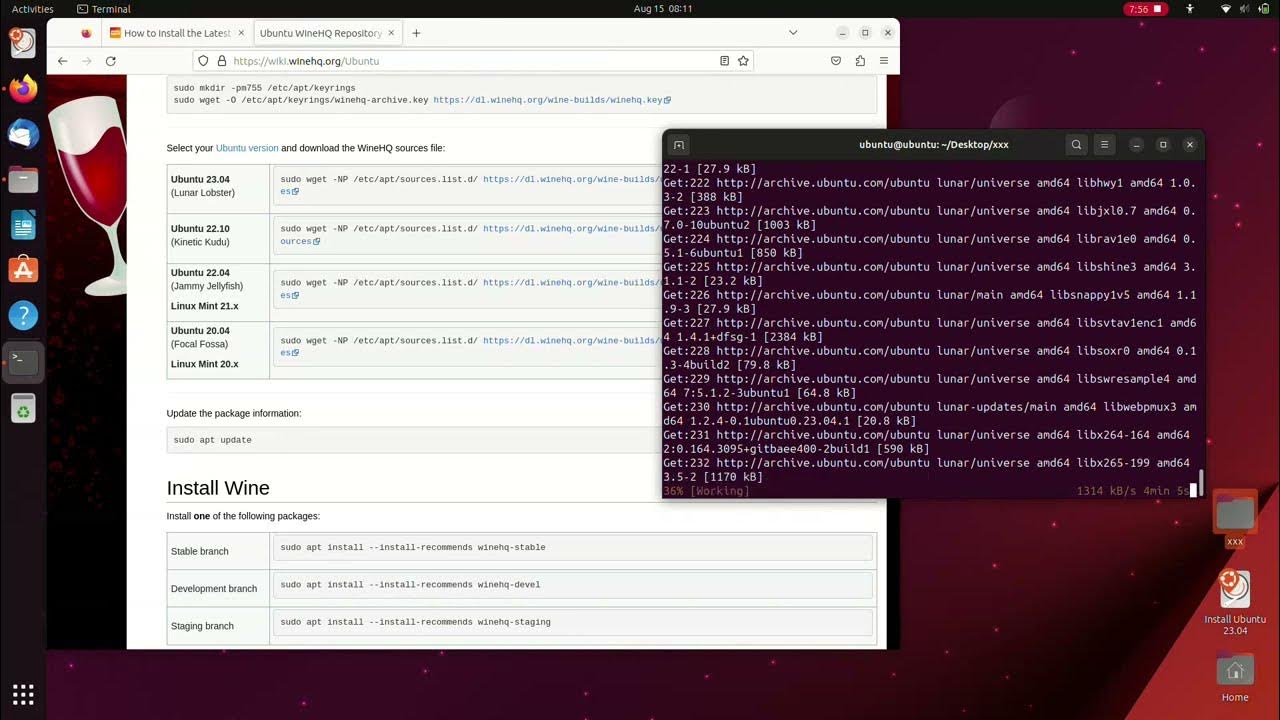The width and height of the screenshot is (1280, 720).
Task: Open the terminal hamburger menu
Action: coord(1104,145)
